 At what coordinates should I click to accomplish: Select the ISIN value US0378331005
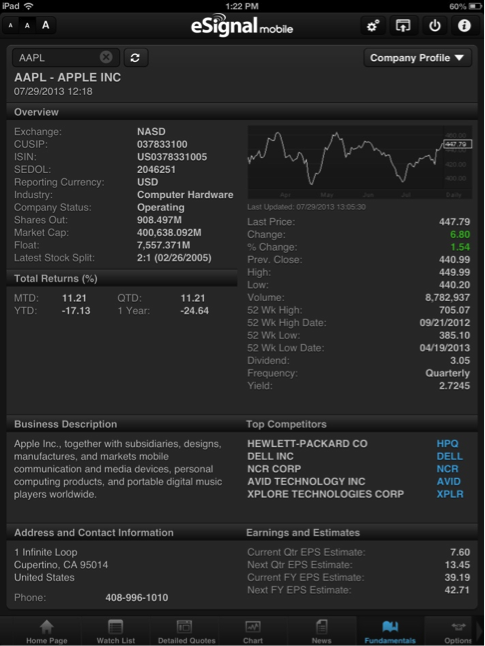coord(172,157)
